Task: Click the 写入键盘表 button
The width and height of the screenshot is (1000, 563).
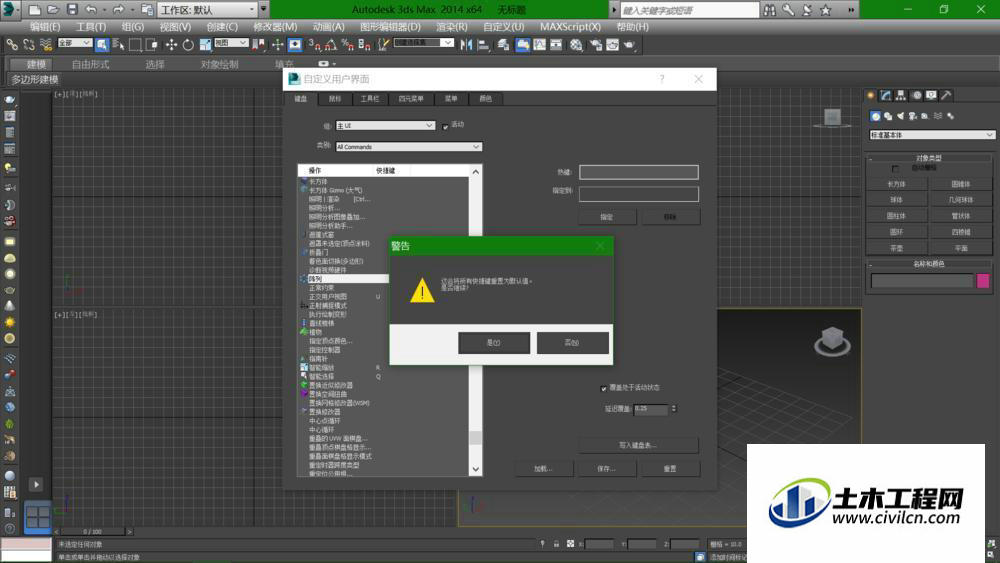Action: pyautogui.click(x=638, y=445)
